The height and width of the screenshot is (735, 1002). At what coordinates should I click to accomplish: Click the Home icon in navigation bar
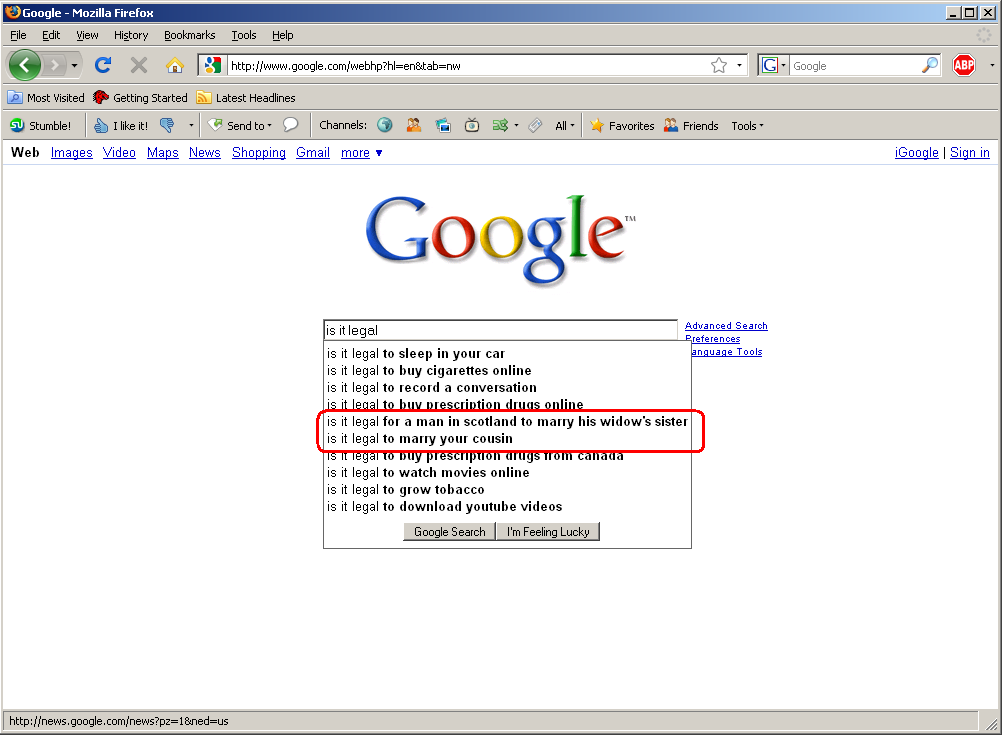[174, 66]
